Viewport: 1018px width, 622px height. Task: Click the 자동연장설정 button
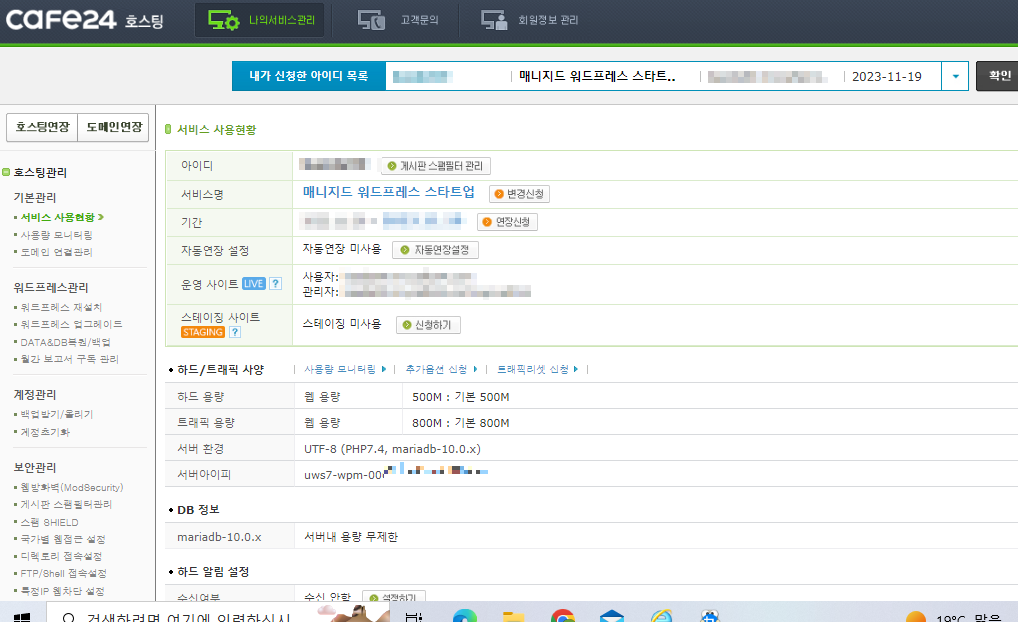coord(435,250)
